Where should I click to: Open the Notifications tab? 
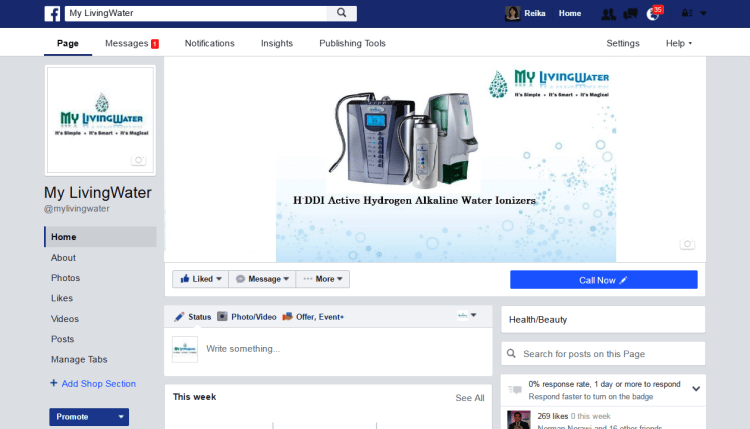point(210,43)
